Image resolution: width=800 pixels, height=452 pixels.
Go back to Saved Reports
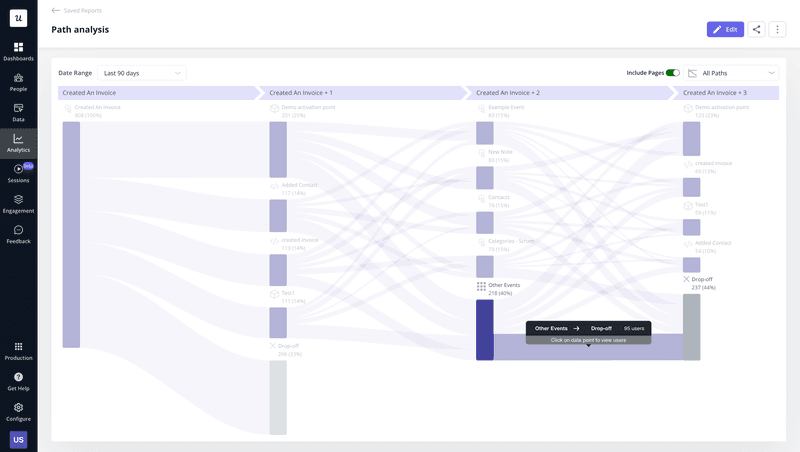pyautogui.click(x=77, y=10)
